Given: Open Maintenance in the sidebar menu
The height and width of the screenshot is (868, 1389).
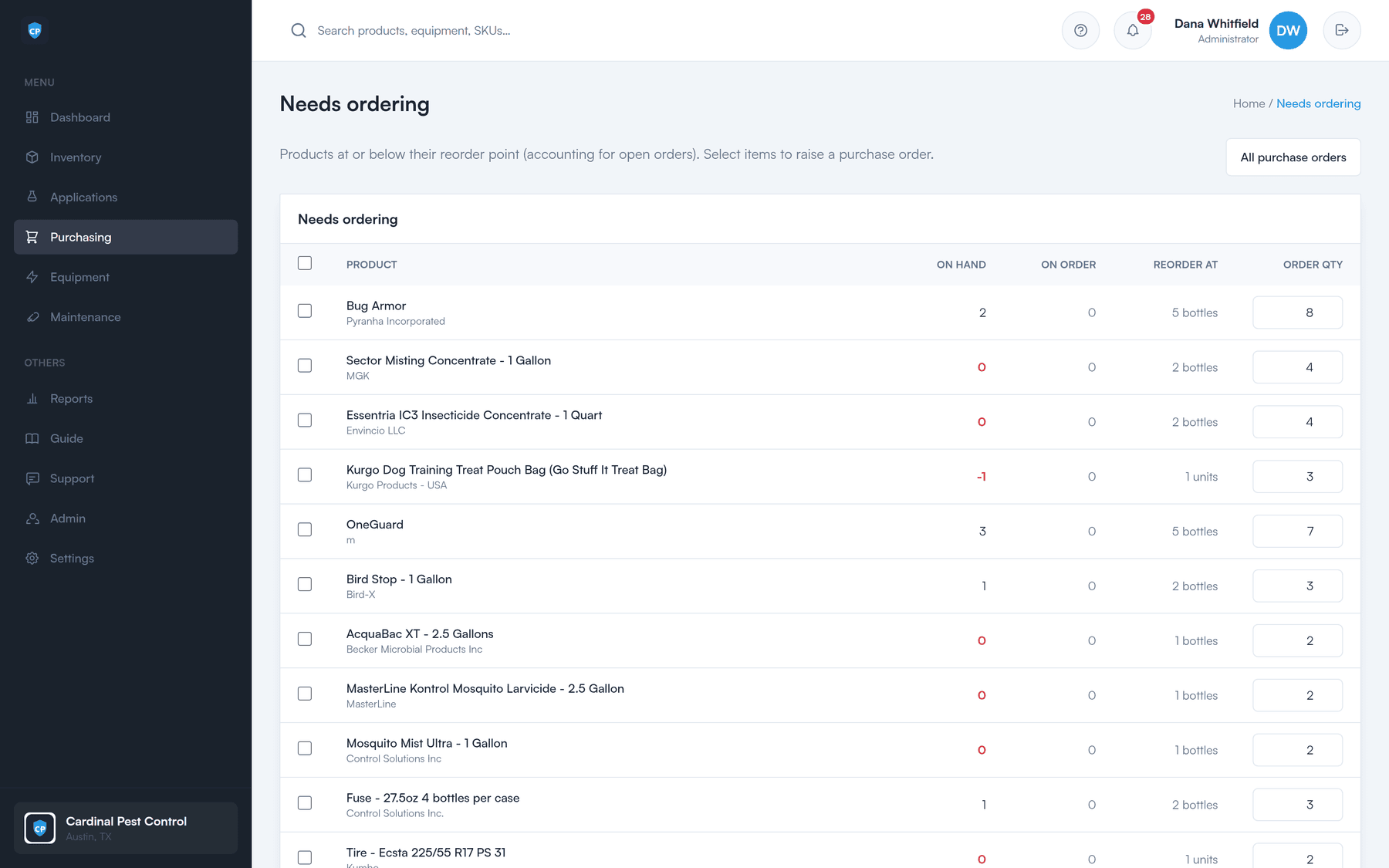Looking at the screenshot, I should (x=126, y=317).
